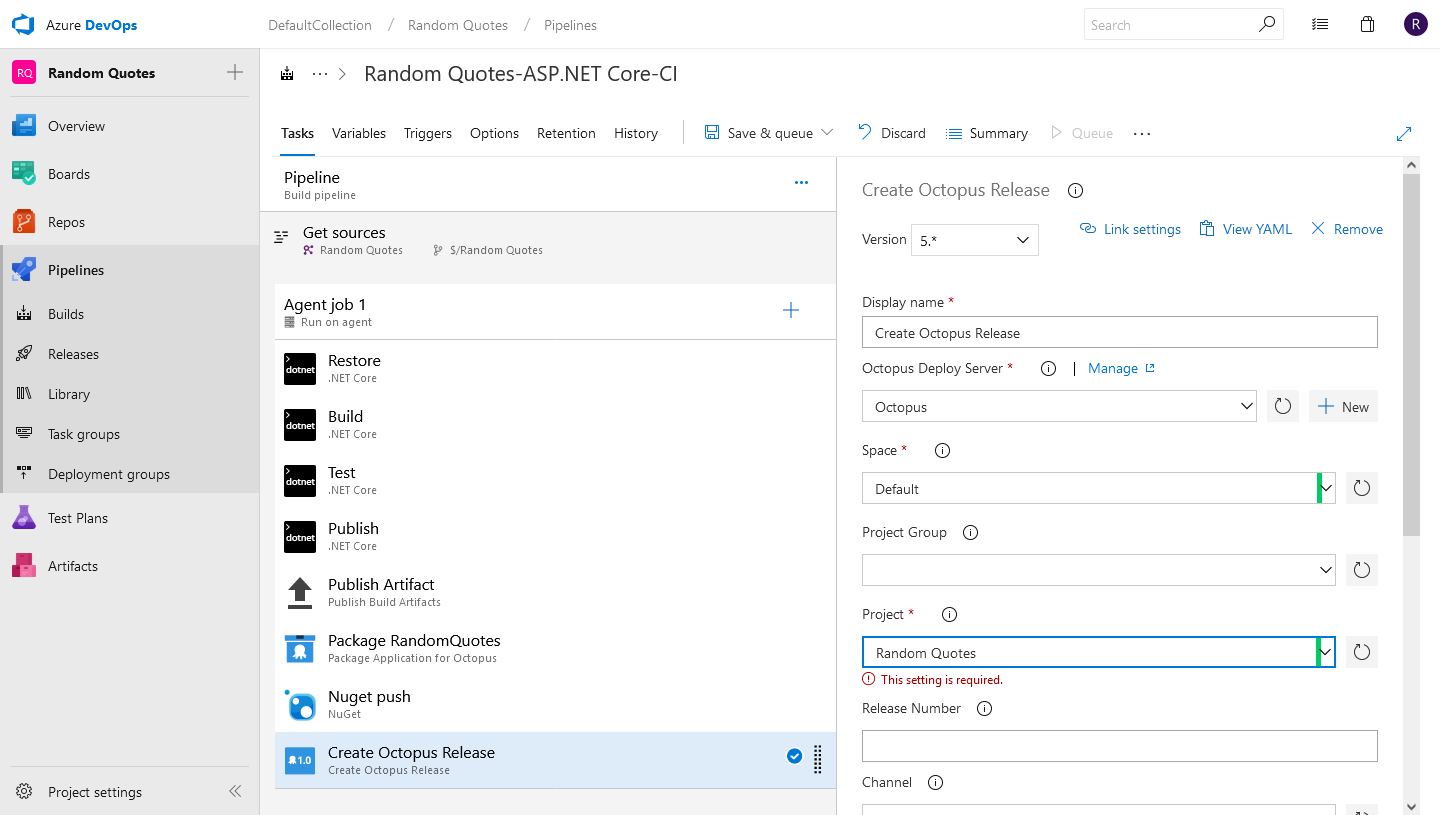Expand the empty Project Group dropdown

tap(1326, 570)
